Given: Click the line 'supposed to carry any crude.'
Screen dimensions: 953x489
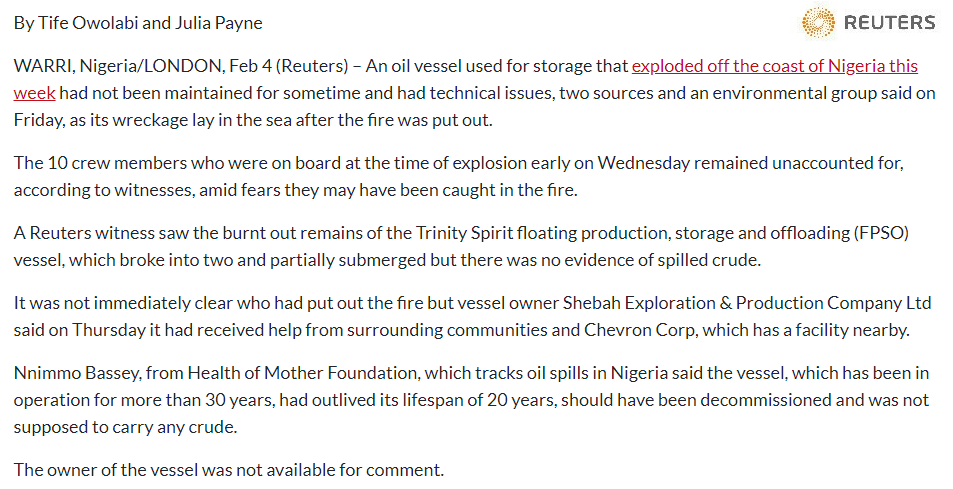Looking at the screenshot, I should 125,427.
